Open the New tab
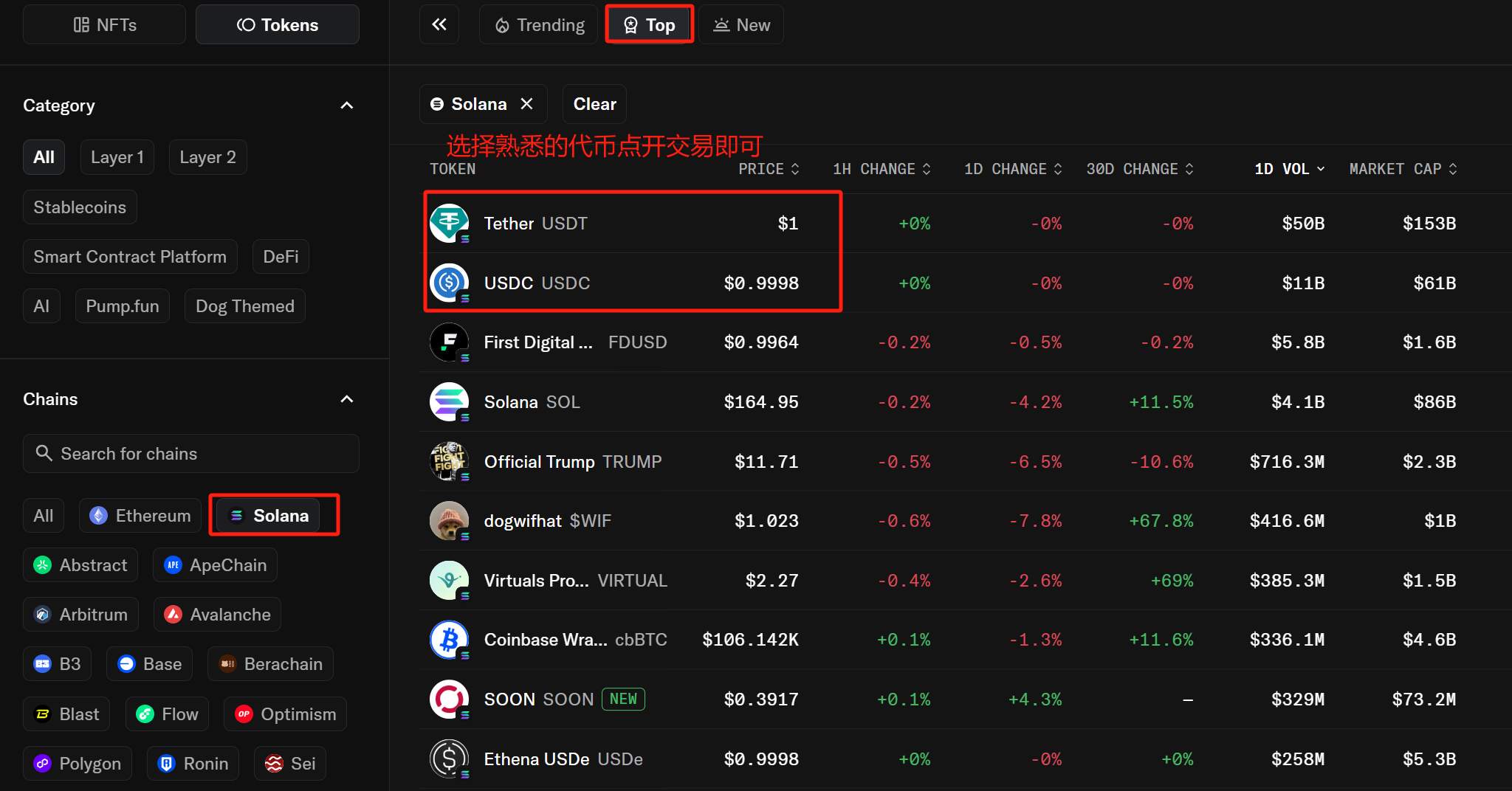This screenshot has width=1512, height=791. coord(741,24)
